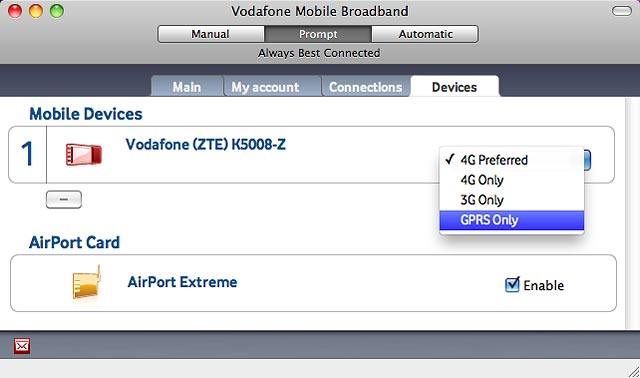Click the yellow minimize window button
This screenshot has width=640, height=378.
point(36,11)
